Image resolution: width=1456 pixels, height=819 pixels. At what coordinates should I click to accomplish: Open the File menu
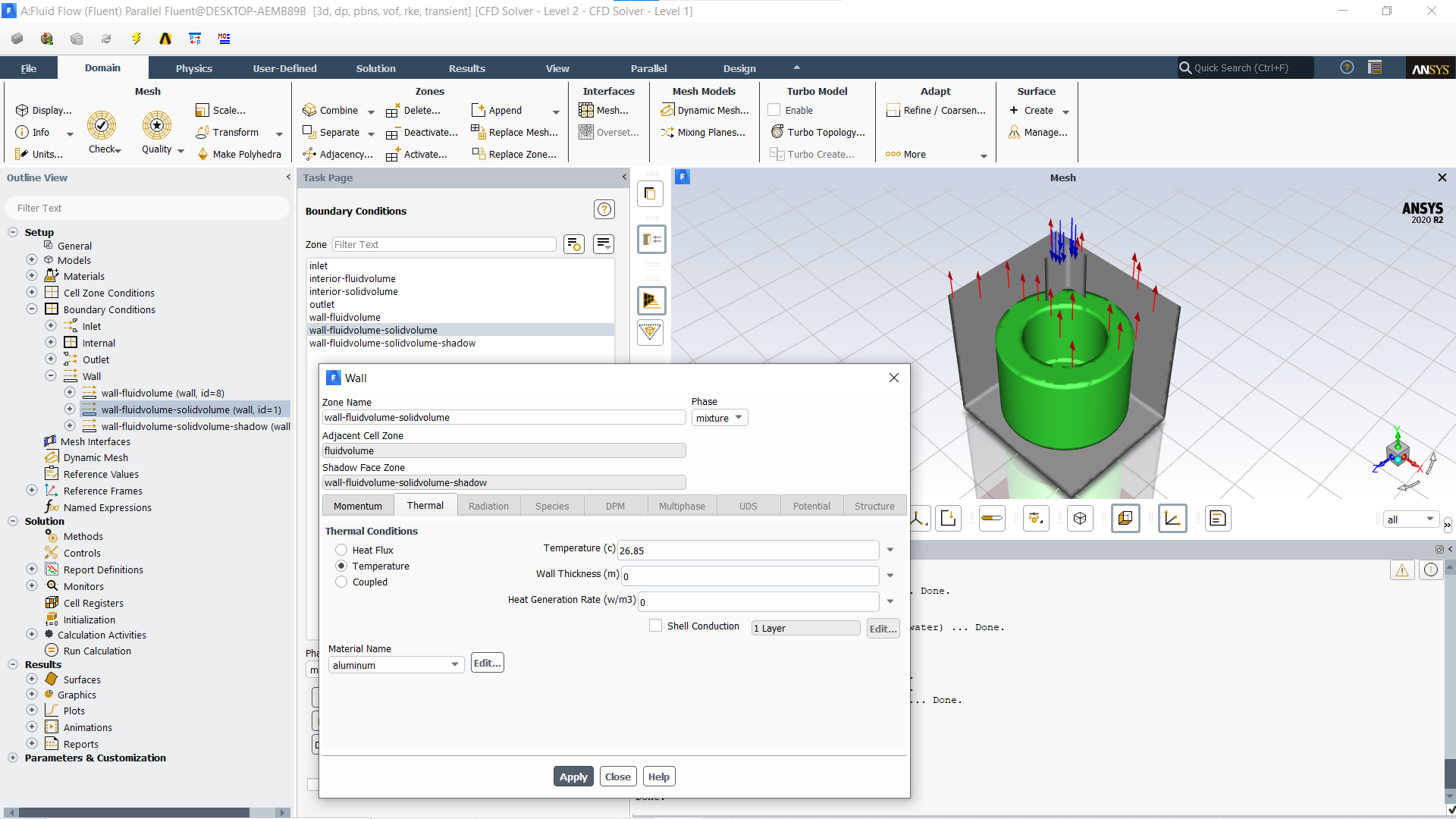click(29, 68)
